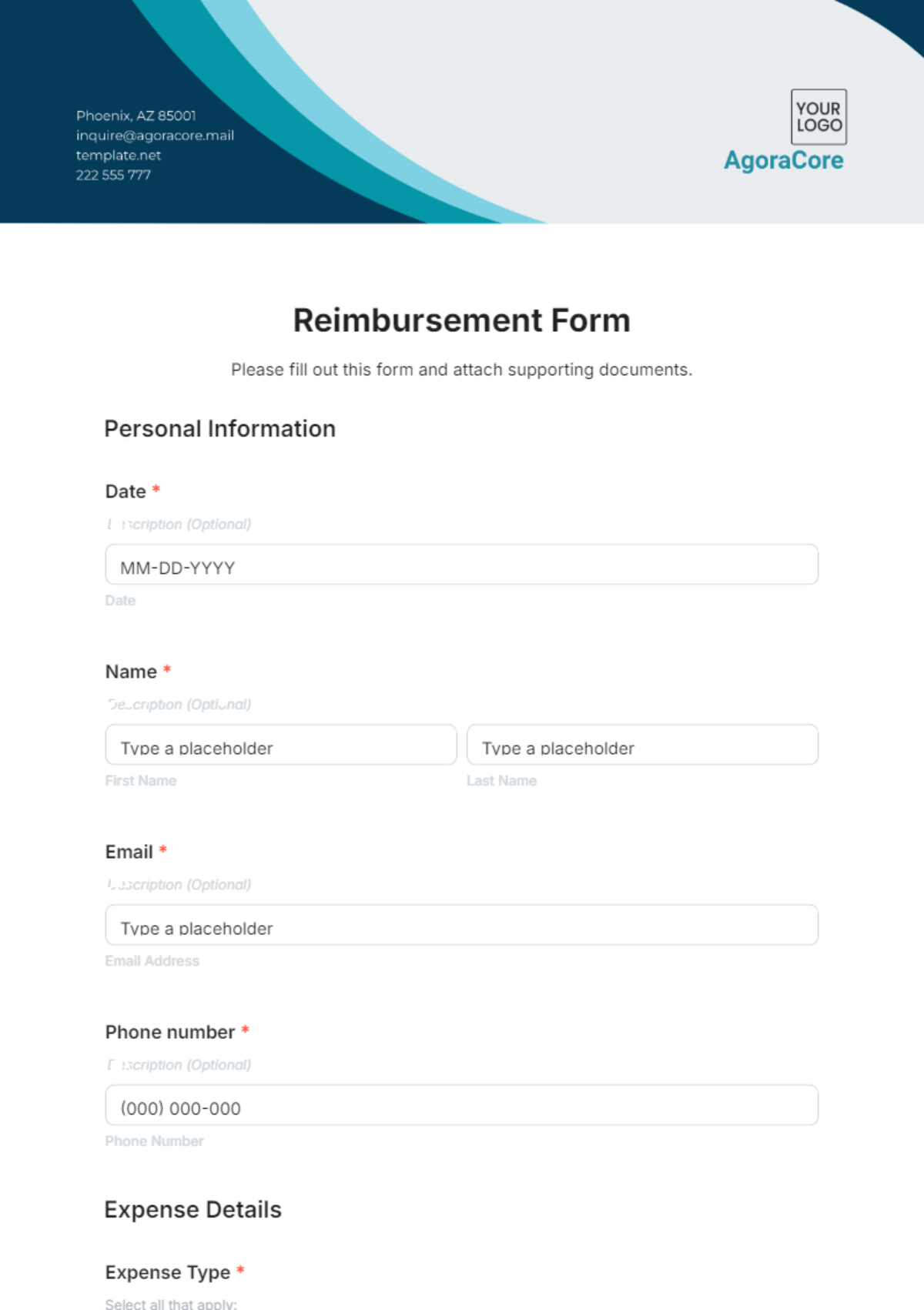Click the 222 555 777 phone number
Viewport: 924px width, 1310px height.
click(x=113, y=175)
